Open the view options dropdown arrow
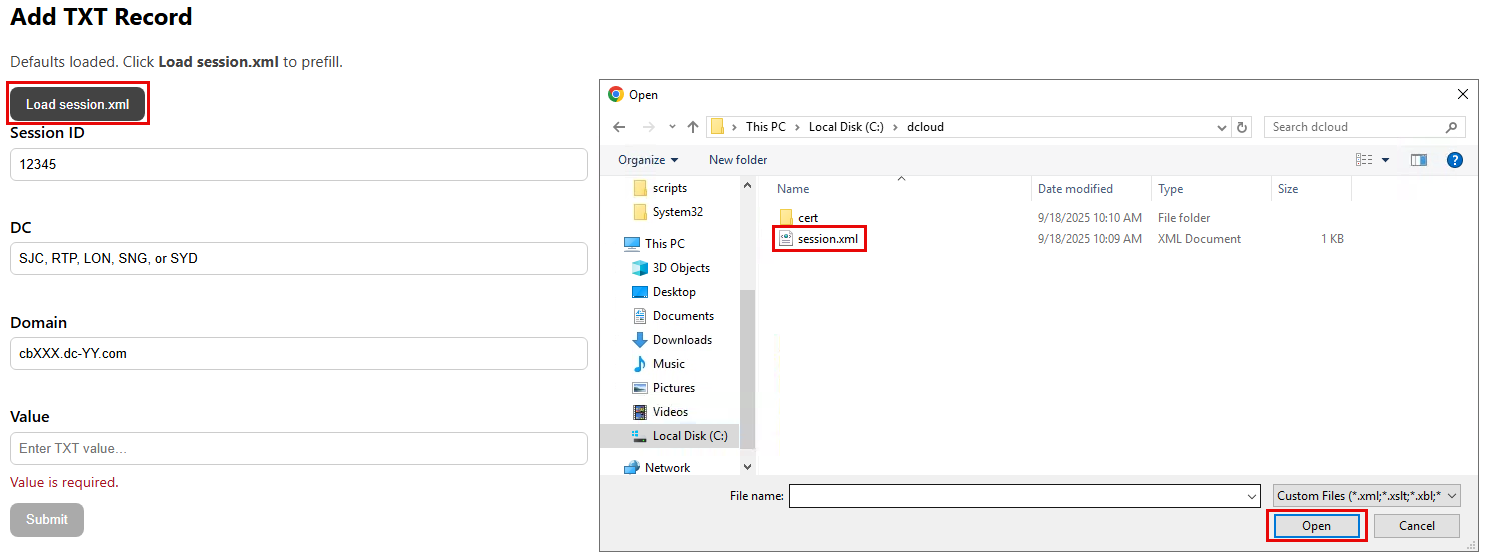Screen dimensions: 1489x559 click(x=1385, y=160)
